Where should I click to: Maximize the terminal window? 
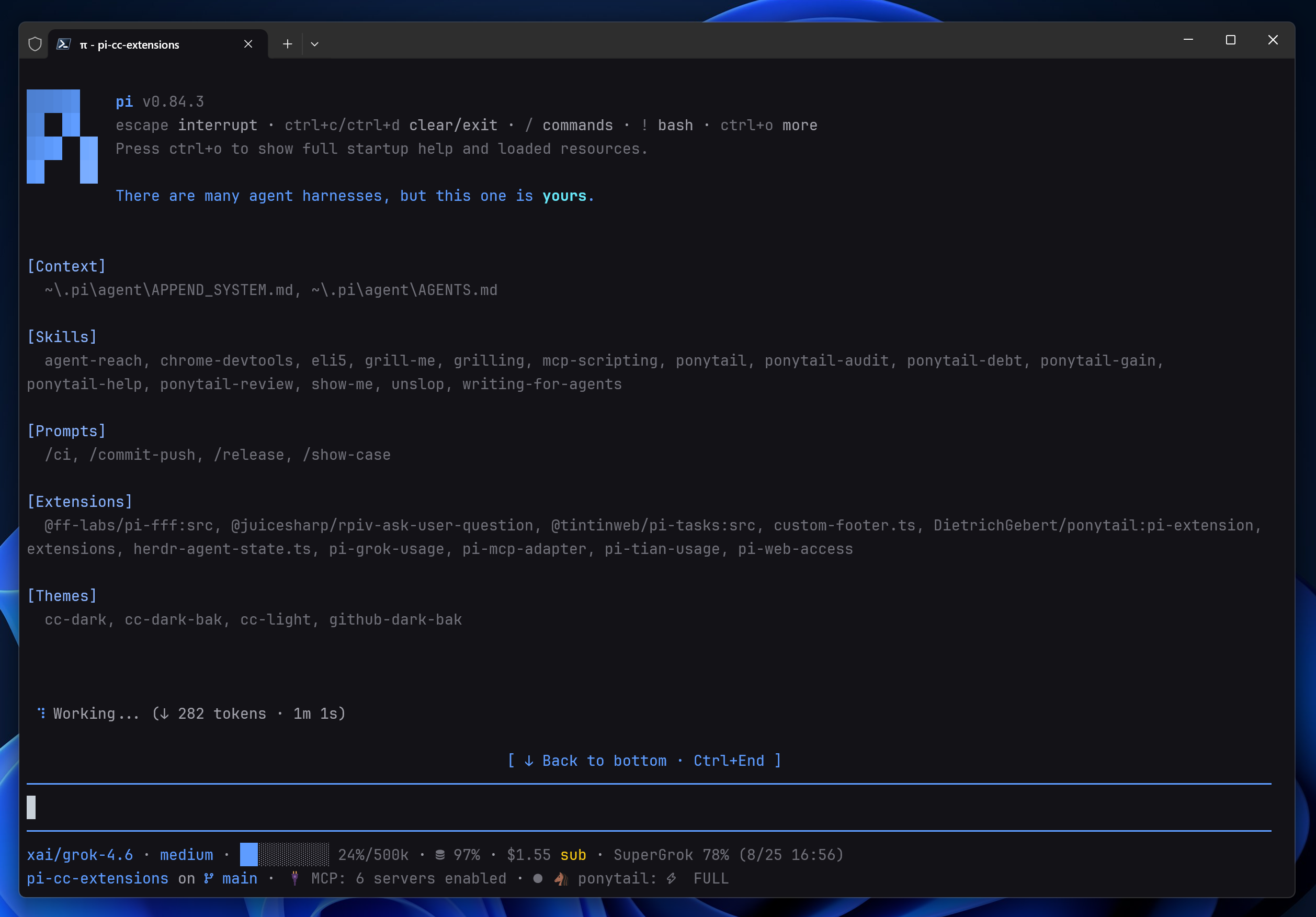1231,40
